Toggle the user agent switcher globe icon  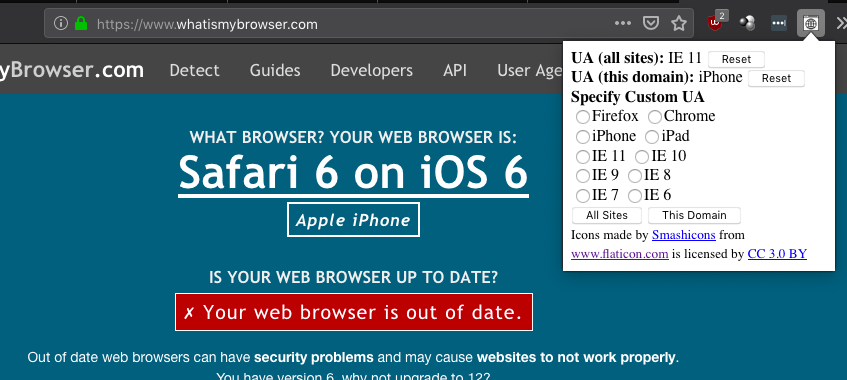click(x=811, y=23)
